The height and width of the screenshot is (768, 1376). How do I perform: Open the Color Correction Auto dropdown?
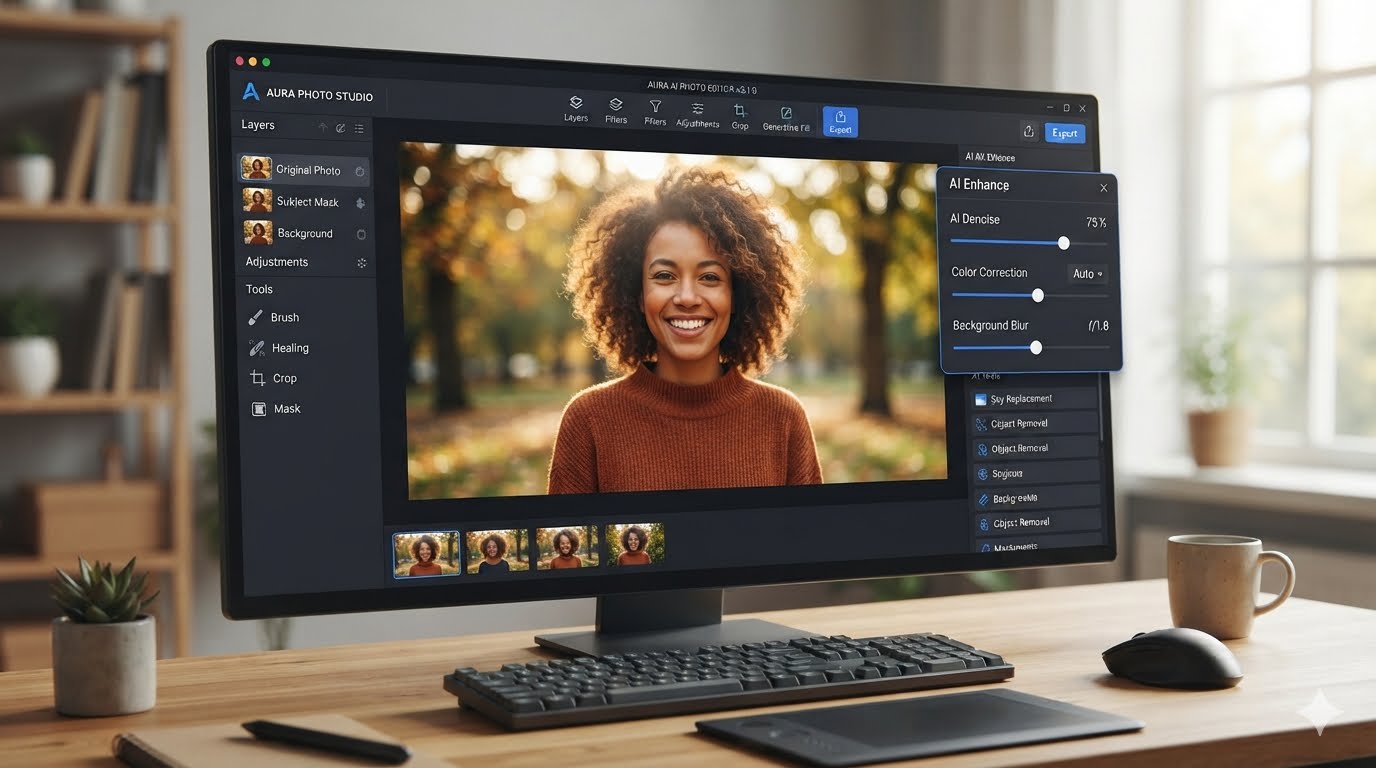(x=1087, y=274)
